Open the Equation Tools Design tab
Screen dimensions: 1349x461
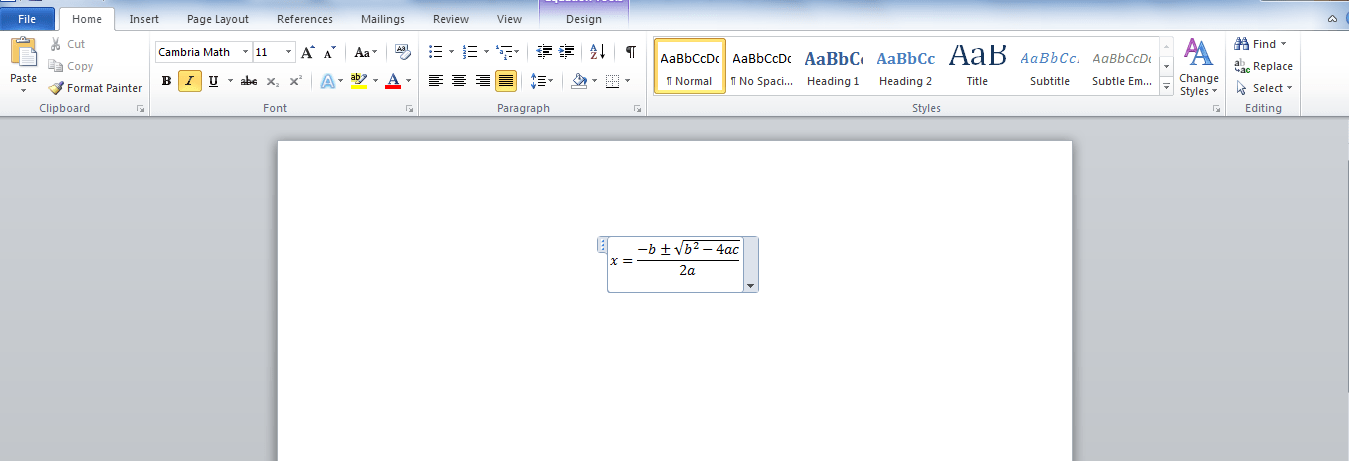click(x=584, y=19)
